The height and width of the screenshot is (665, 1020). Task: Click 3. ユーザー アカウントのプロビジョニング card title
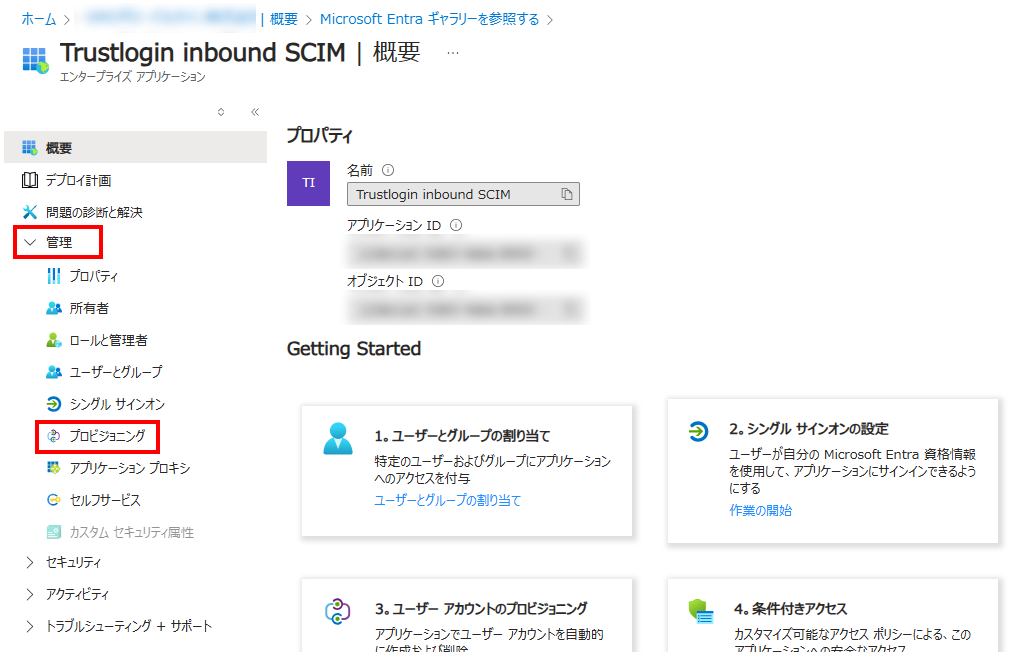coord(481,609)
